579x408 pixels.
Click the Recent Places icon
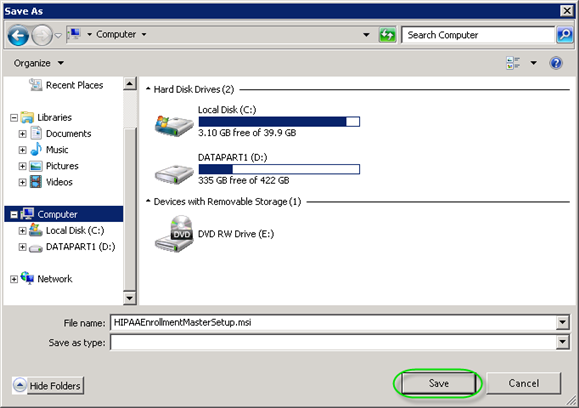click(x=35, y=85)
